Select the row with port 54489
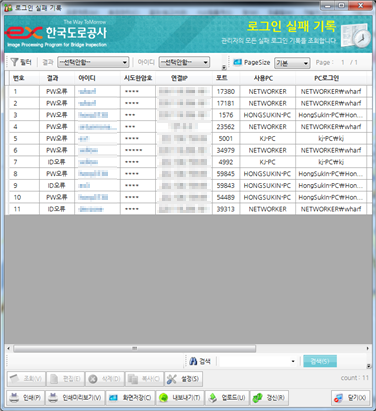 point(188,197)
